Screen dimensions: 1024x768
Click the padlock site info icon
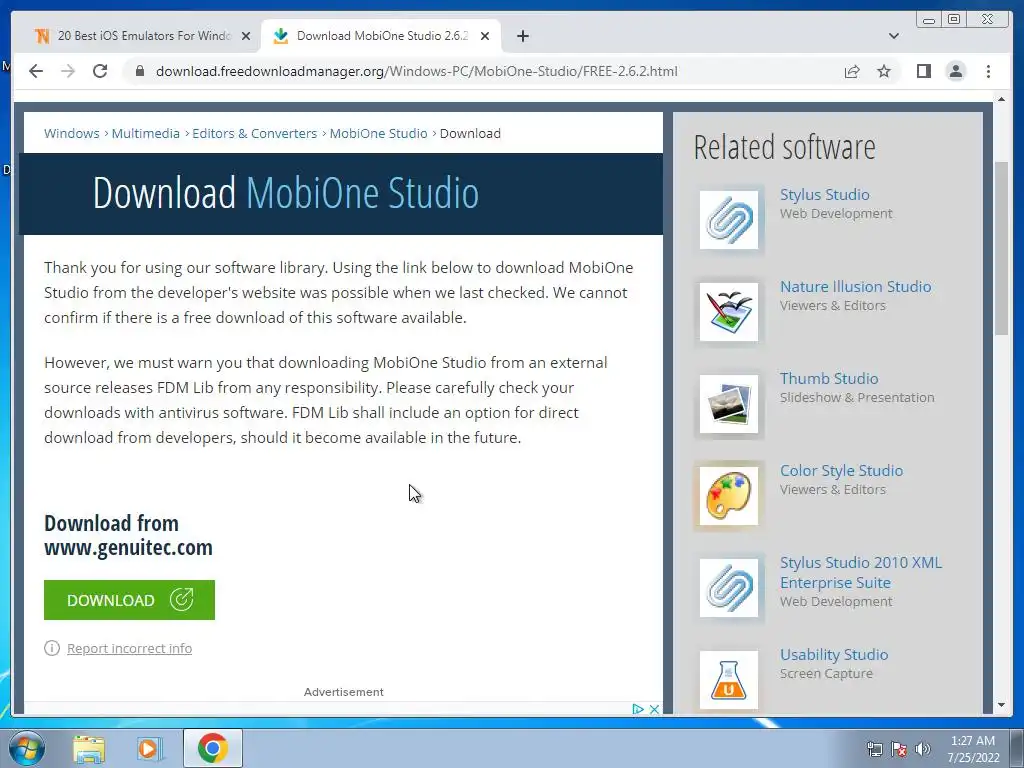(x=139, y=71)
